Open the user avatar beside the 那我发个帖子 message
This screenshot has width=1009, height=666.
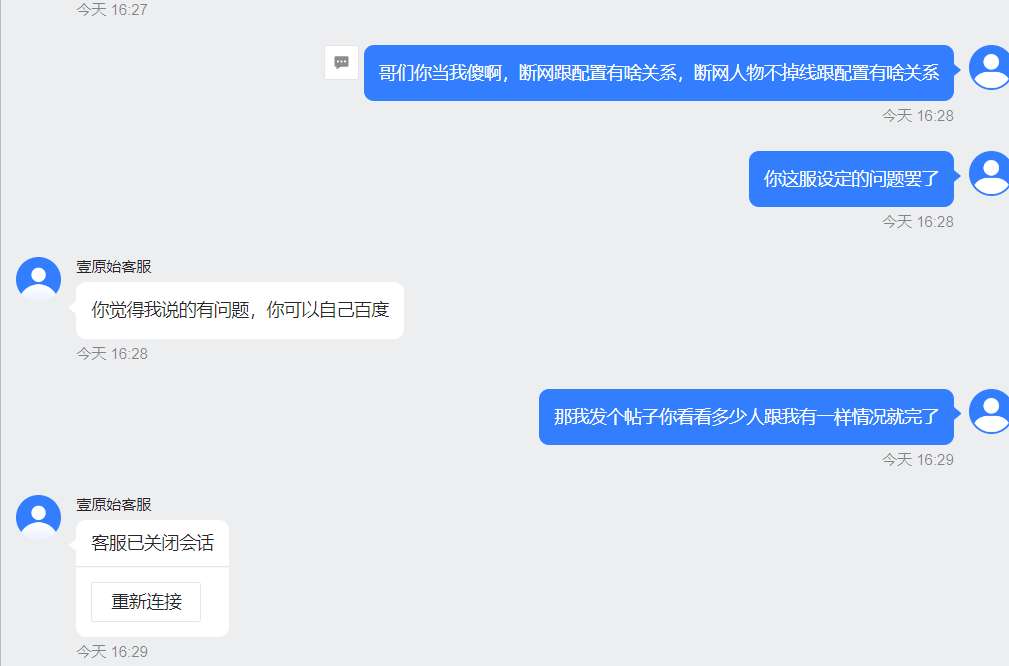coord(990,412)
